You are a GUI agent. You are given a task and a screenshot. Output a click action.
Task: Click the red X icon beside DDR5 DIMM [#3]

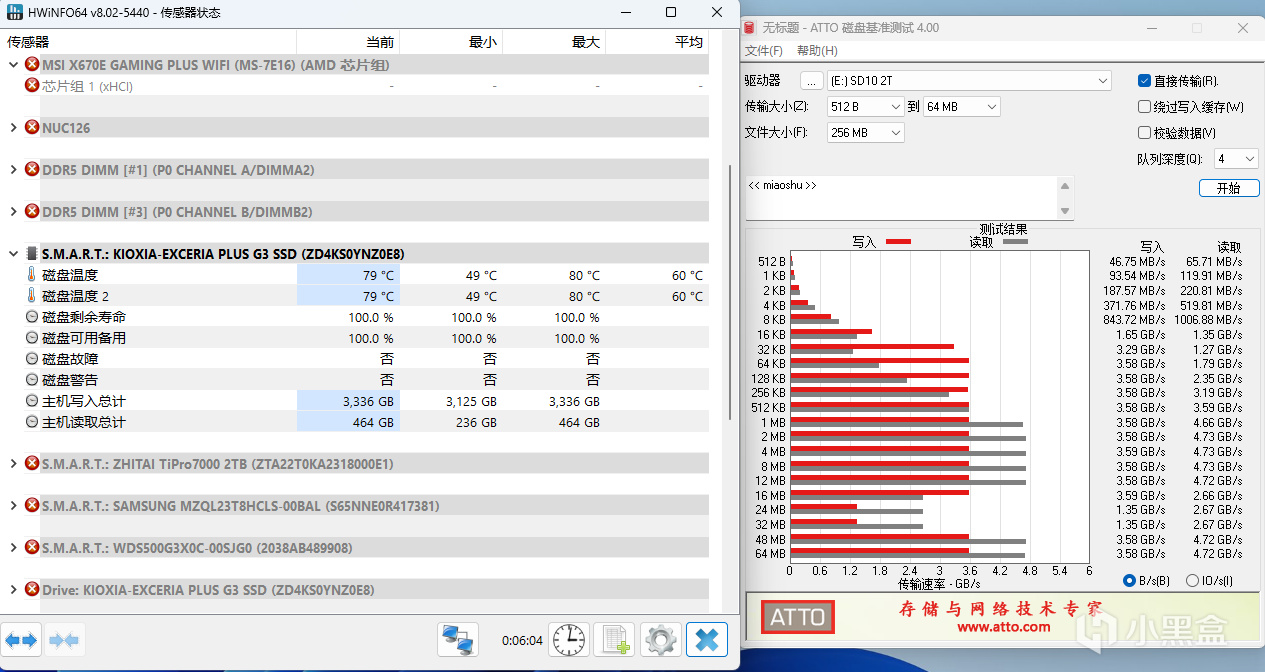32,212
